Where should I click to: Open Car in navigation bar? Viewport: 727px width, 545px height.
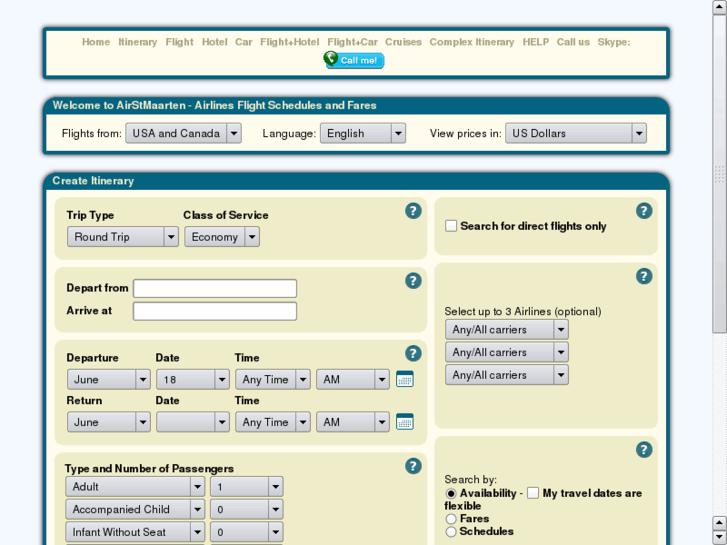click(x=243, y=42)
